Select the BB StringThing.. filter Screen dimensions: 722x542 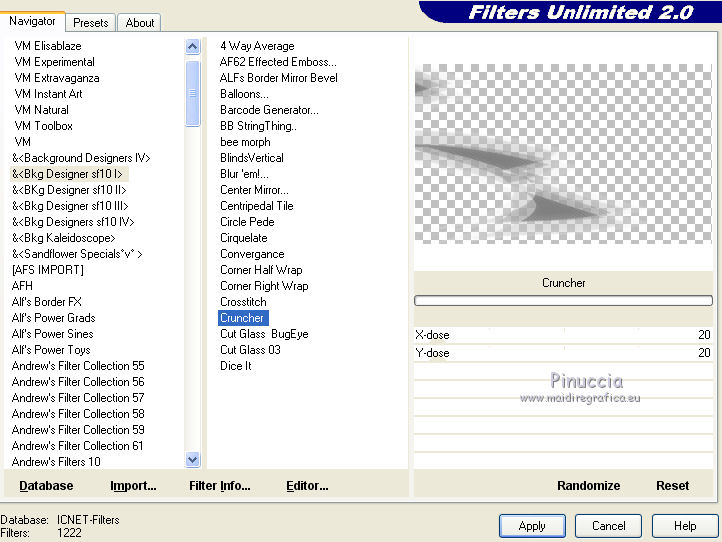258,126
